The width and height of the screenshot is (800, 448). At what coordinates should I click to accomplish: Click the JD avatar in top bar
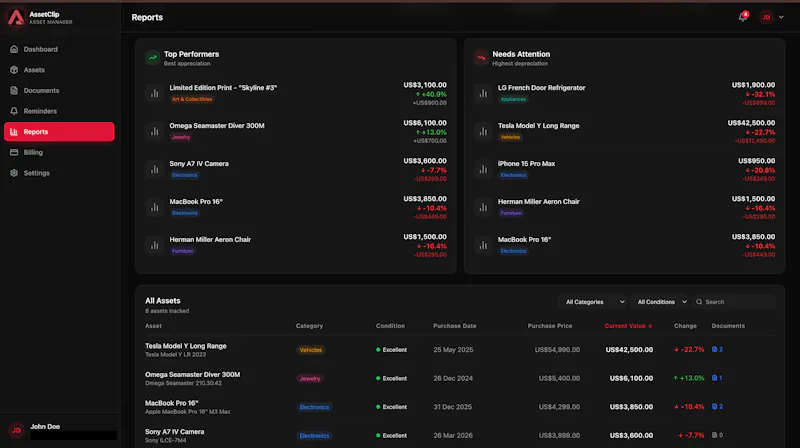(x=766, y=17)
